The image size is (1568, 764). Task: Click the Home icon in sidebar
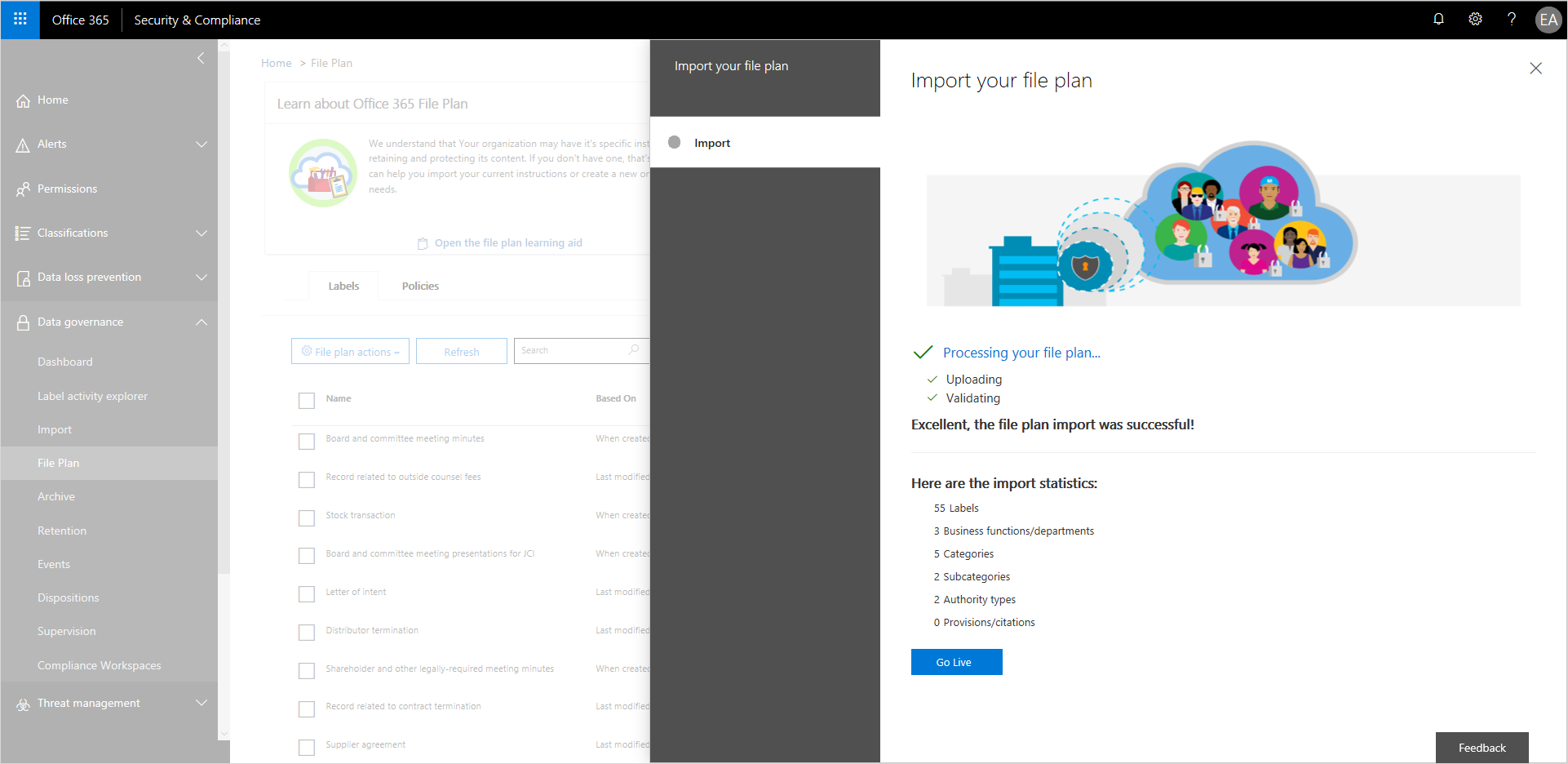pyautogui.click(x=23, y=100)
